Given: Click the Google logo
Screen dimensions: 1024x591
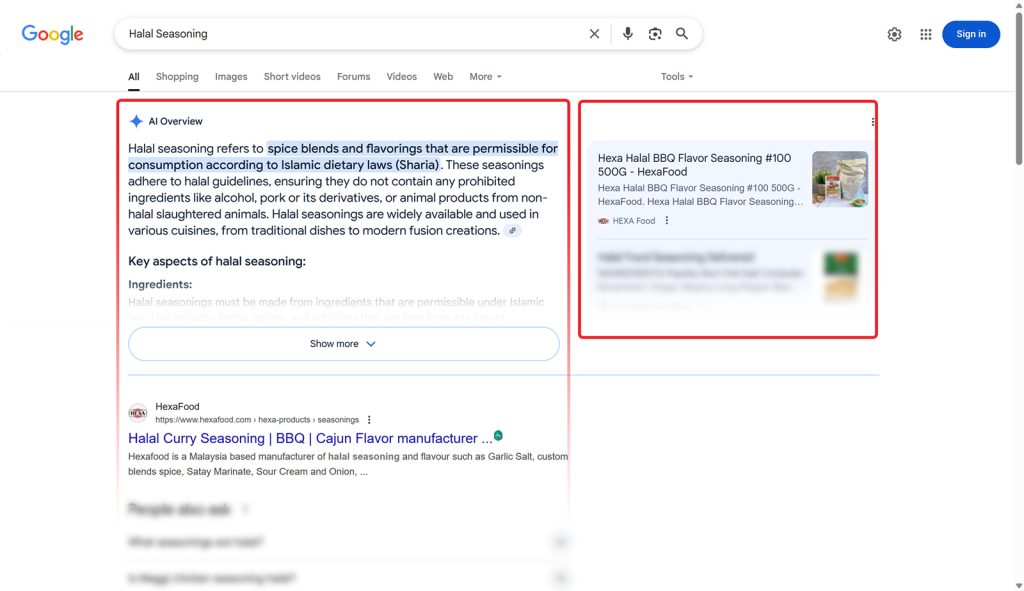Looking at the screenshot, I should 52,34.
